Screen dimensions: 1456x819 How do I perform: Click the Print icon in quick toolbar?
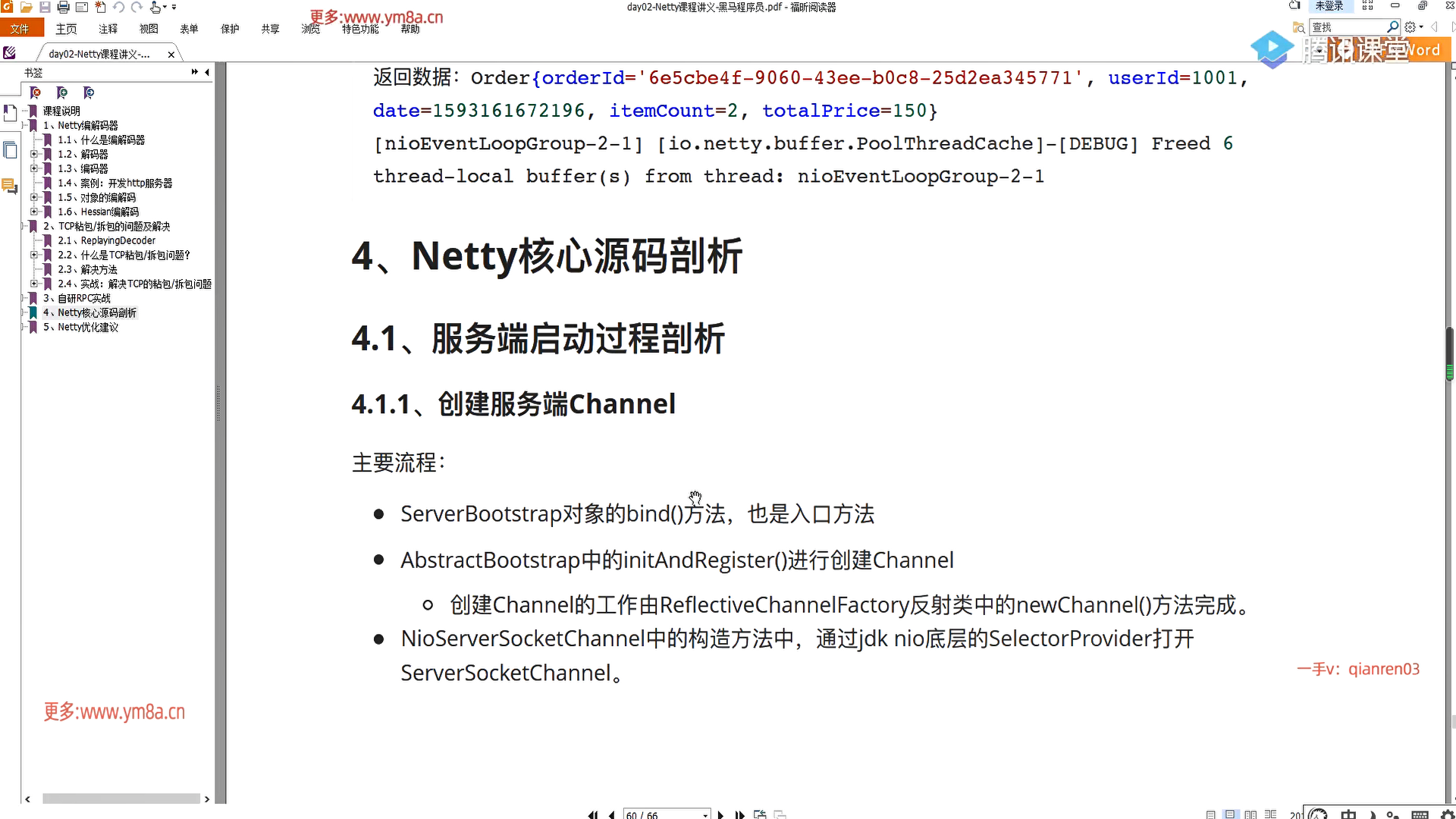[x=63, y=7]
